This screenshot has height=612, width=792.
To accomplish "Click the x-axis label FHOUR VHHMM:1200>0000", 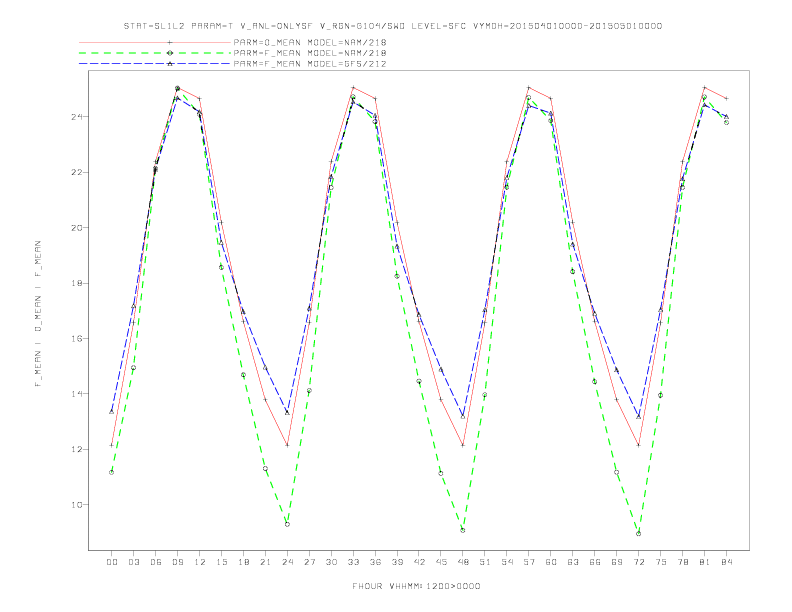I will click(x=416, y=586).
